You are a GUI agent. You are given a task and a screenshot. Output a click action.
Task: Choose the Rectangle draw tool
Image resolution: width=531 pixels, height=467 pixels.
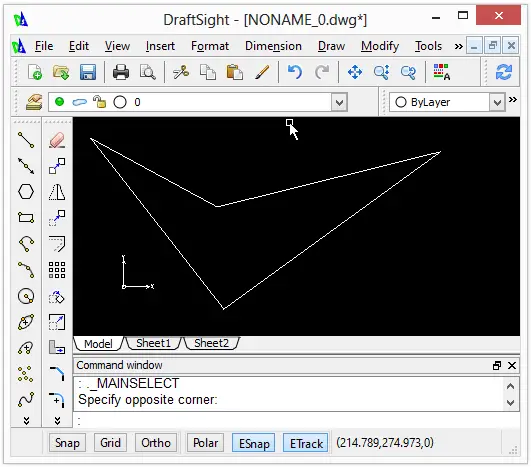pos(26,217)
